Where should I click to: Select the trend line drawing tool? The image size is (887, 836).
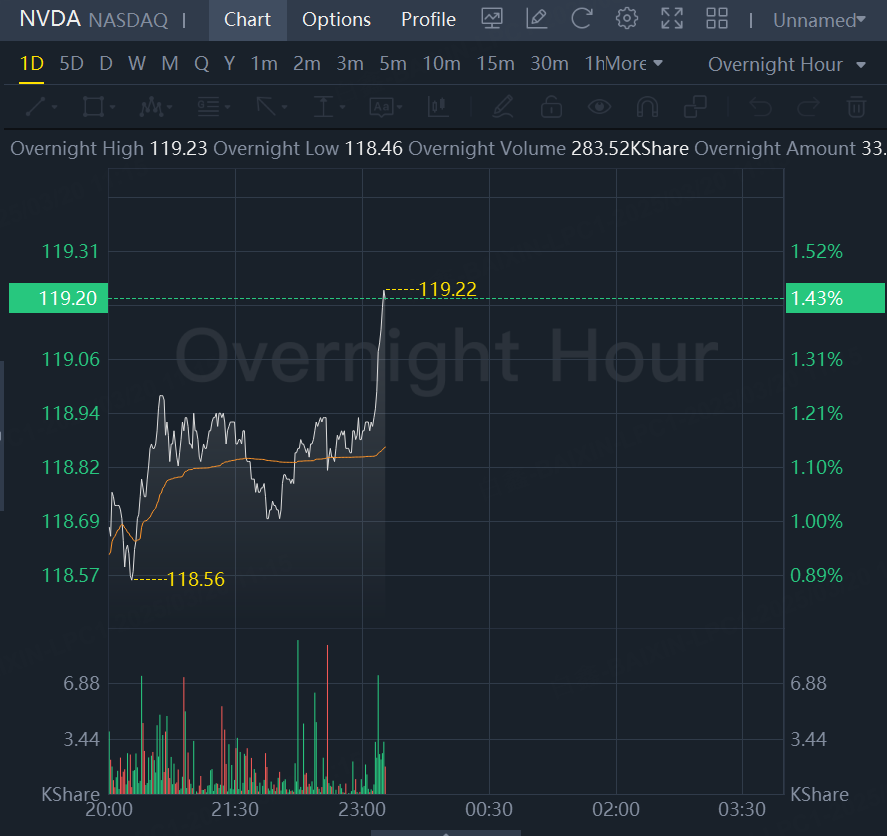coord(36,106)
